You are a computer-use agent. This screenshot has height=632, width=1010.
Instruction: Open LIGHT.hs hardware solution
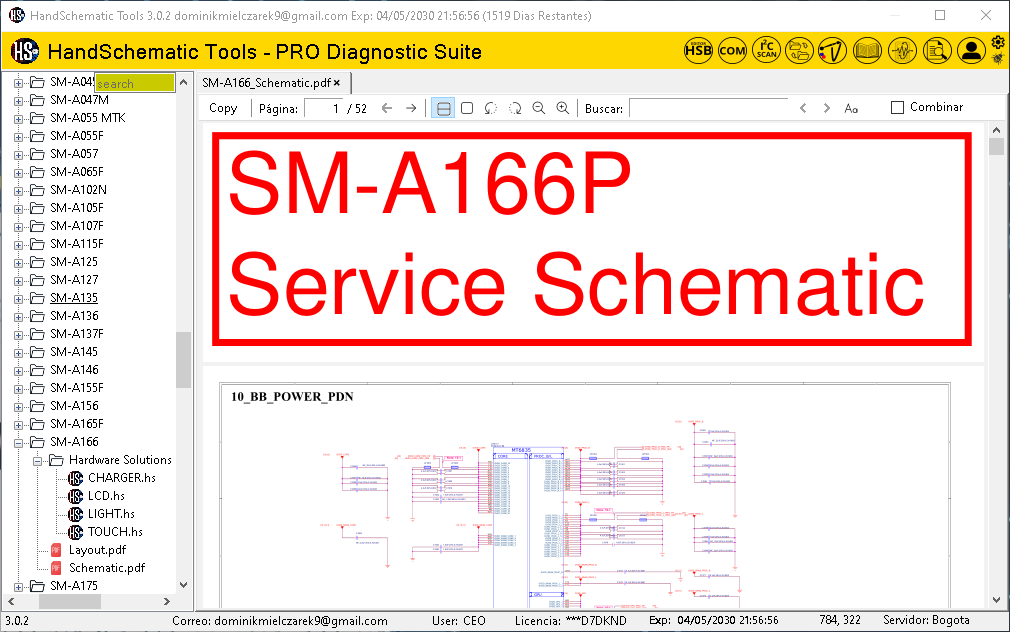point(111,513)
